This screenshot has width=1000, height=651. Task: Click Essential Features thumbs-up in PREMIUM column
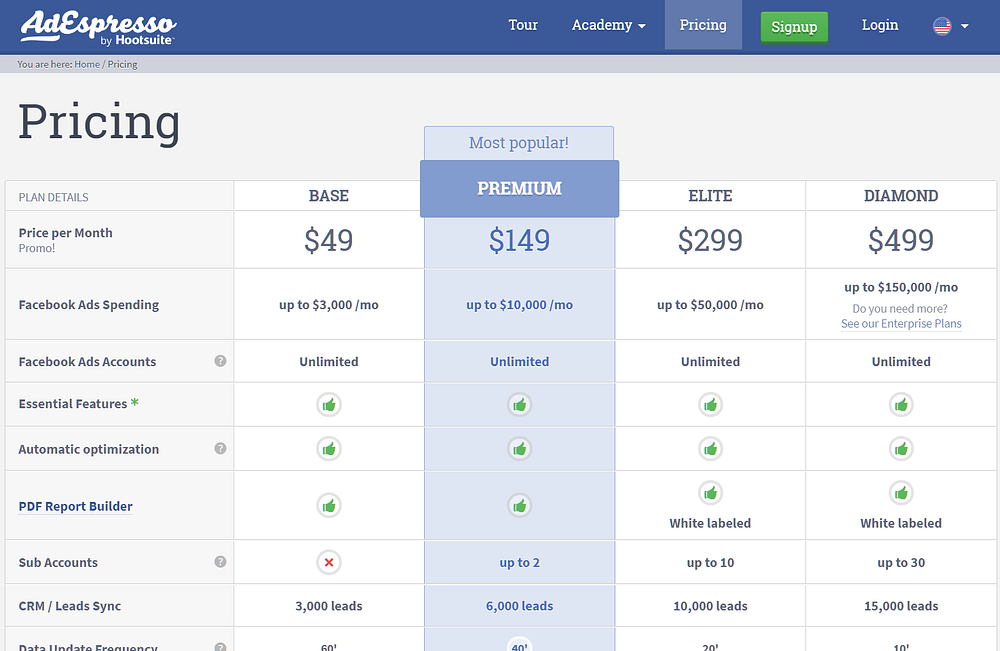pos(519,405)
